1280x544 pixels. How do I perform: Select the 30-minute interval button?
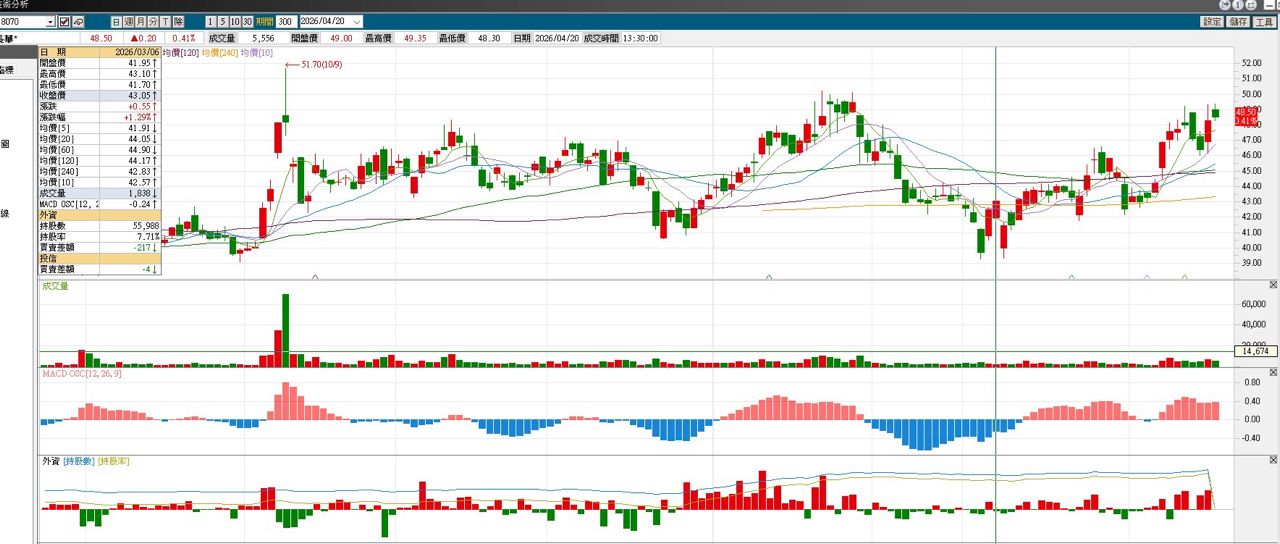(x=246, y=21)
